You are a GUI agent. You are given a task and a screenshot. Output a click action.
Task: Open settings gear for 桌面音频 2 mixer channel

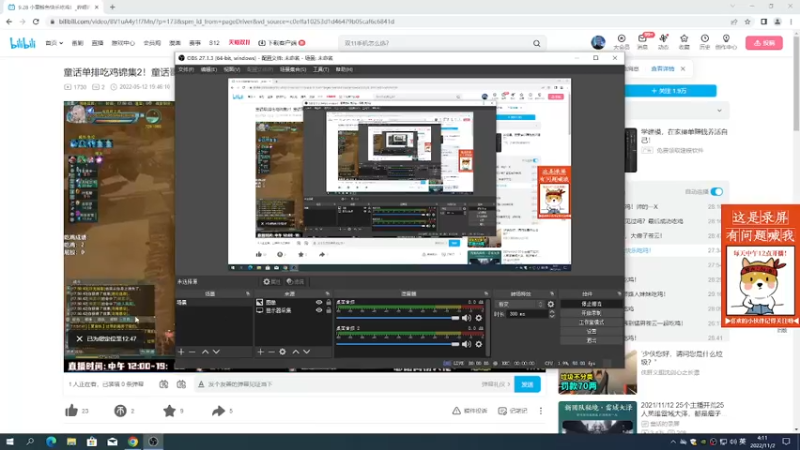479,344
